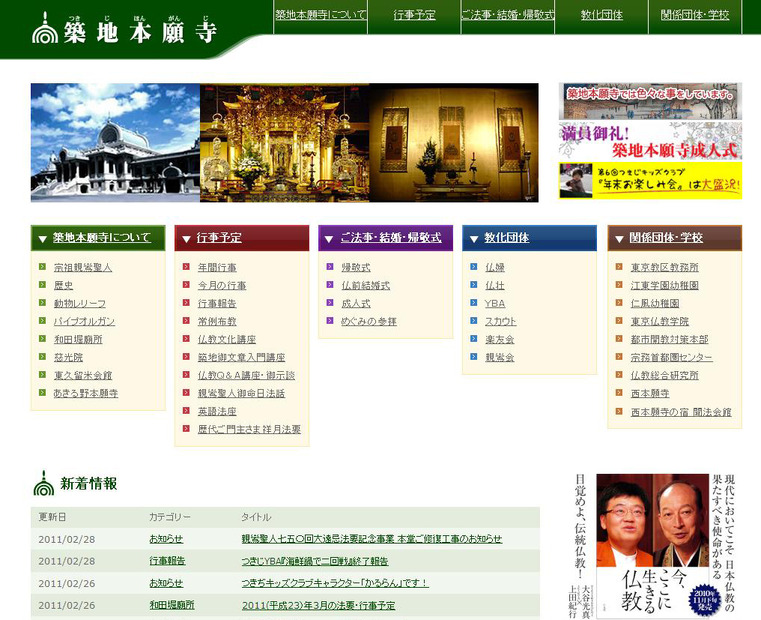
Task: Click the red arrow icon beside 英語法座
Action: point(186,410)
